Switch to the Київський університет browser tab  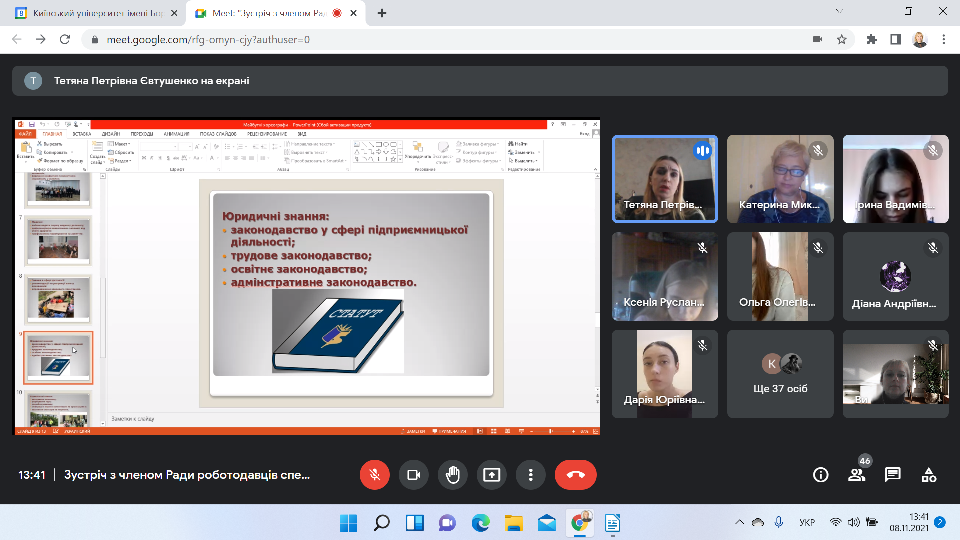click(95, 13)
